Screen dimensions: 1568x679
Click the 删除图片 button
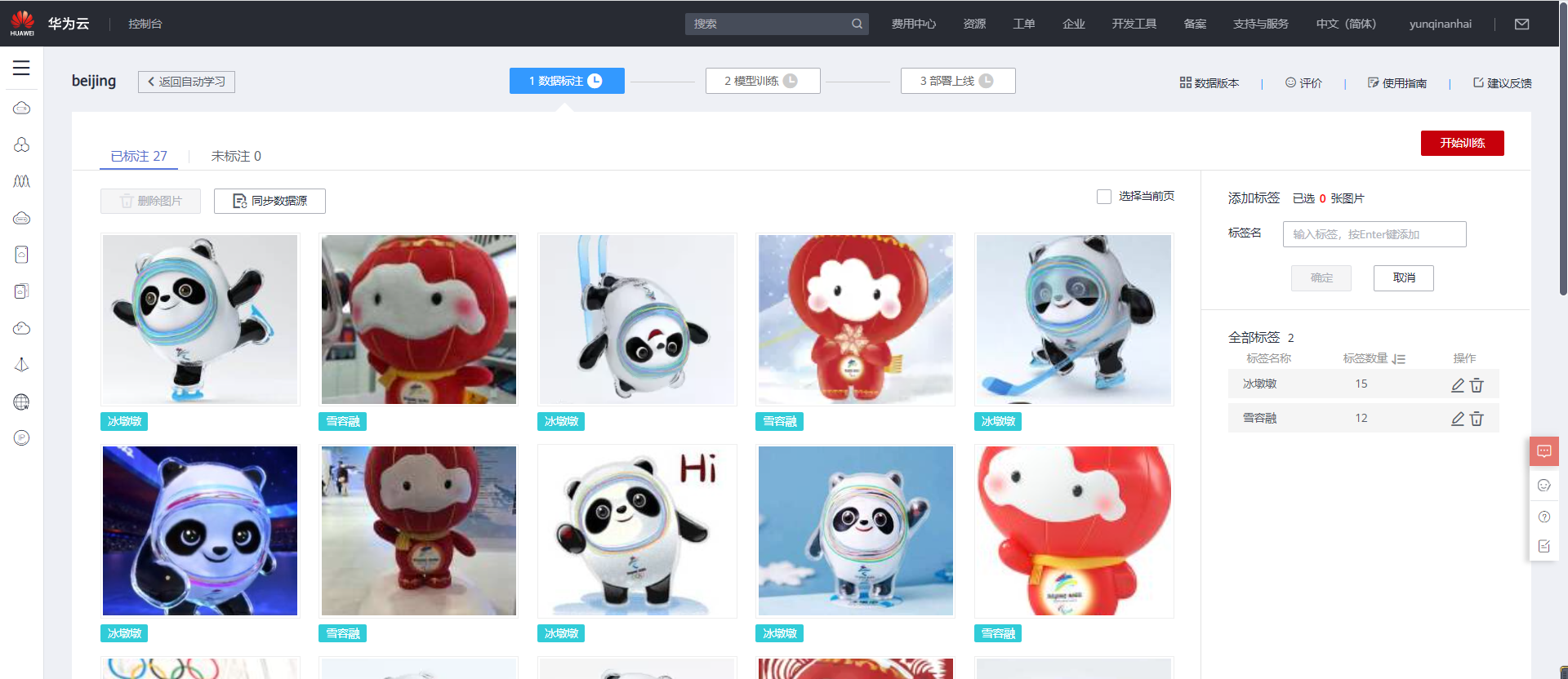click(150, 201)
